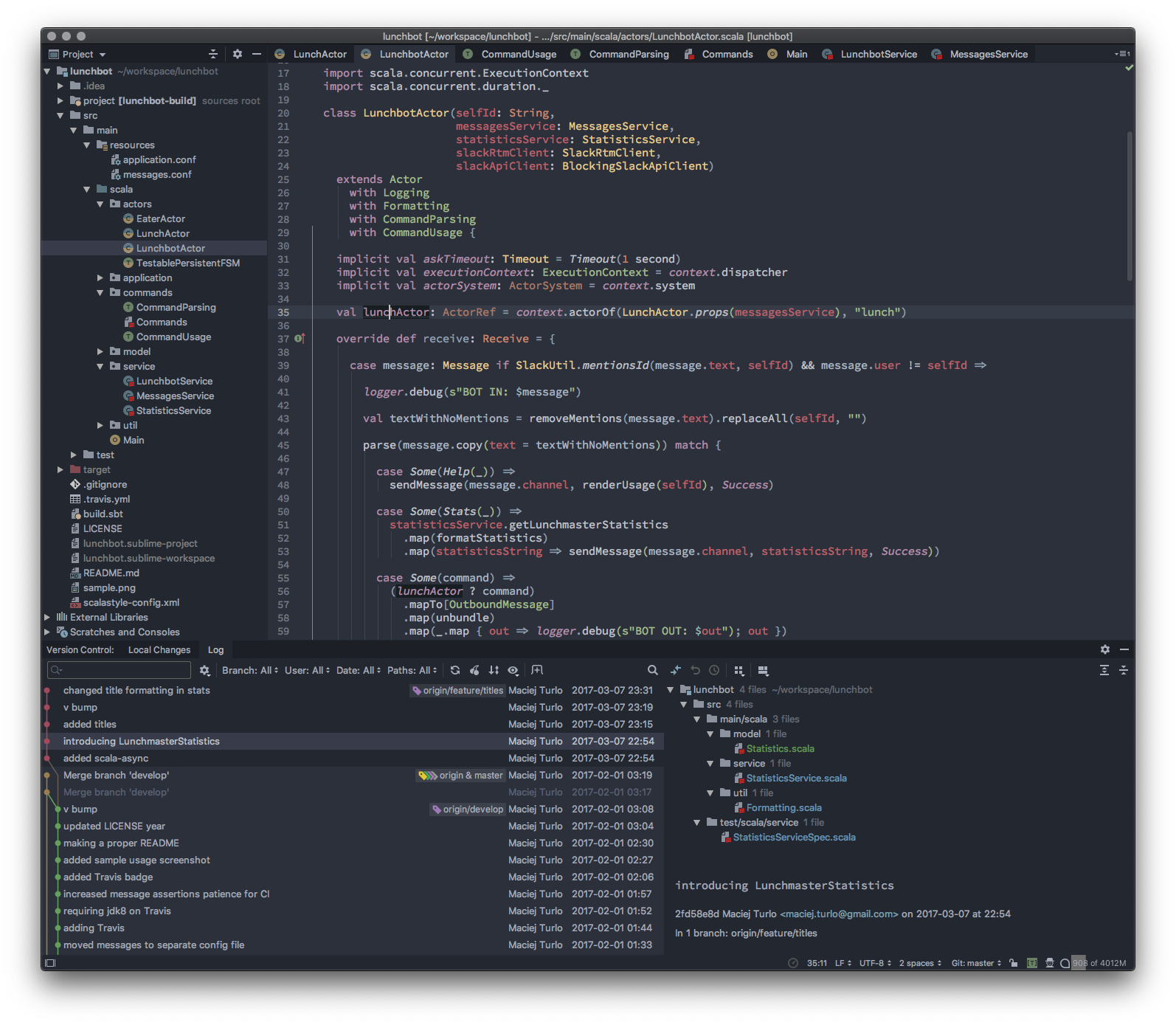The image size is (1176, 1025).
Task: Open the Branch filter dropdown
Action: 250,670
